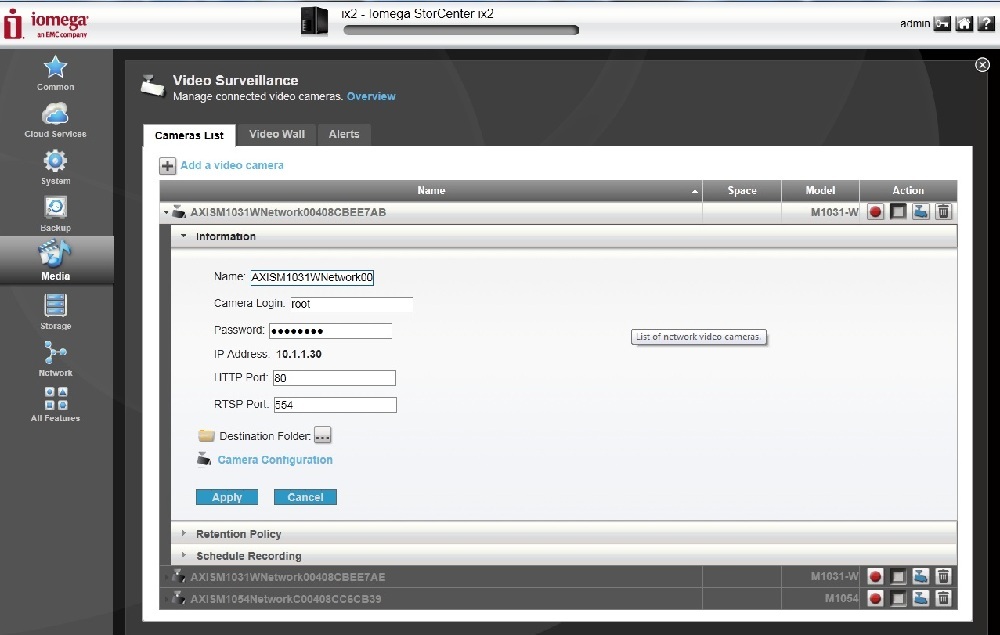Click the IP address 10.1.1.30
1000x635 pixels.
coord(298,354)
